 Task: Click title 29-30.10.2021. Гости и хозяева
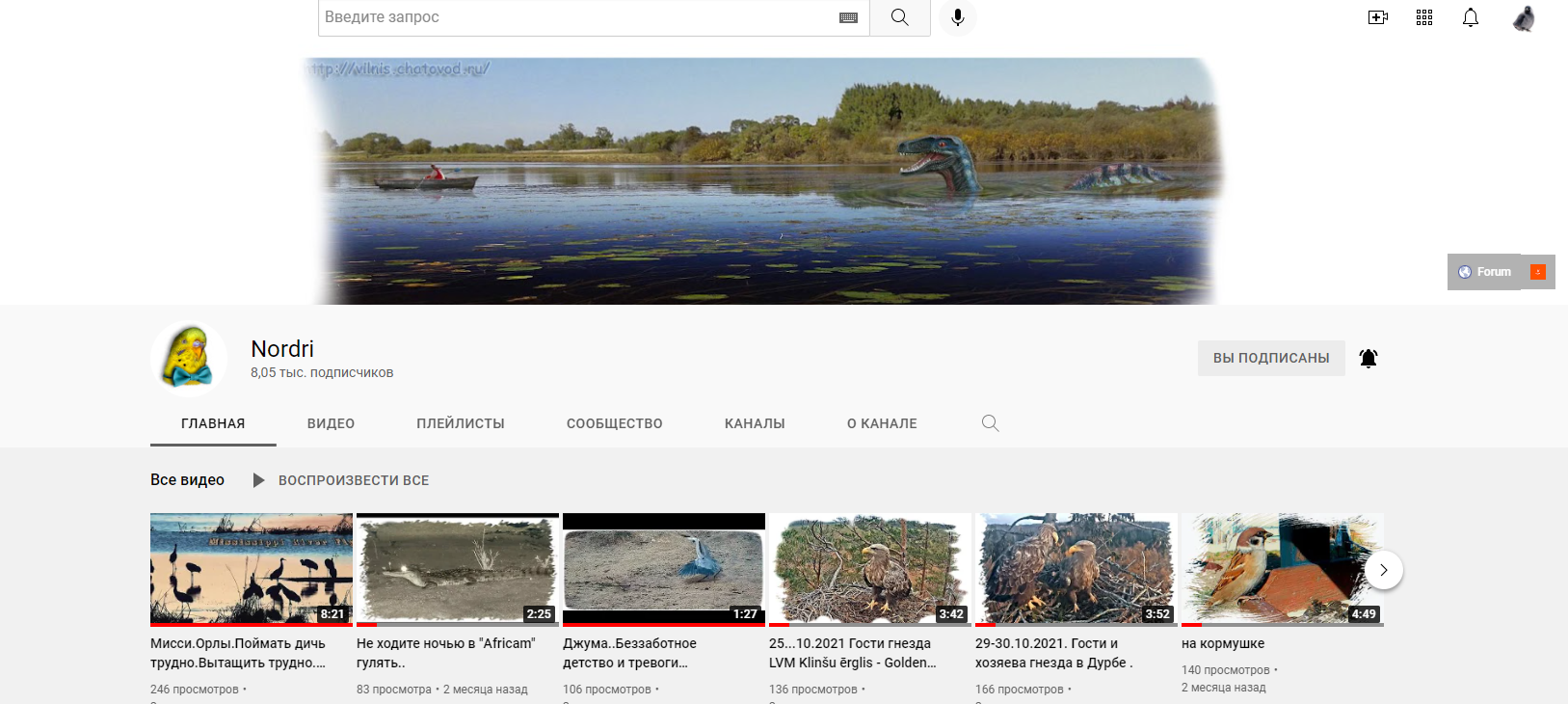click(1054, 653)
